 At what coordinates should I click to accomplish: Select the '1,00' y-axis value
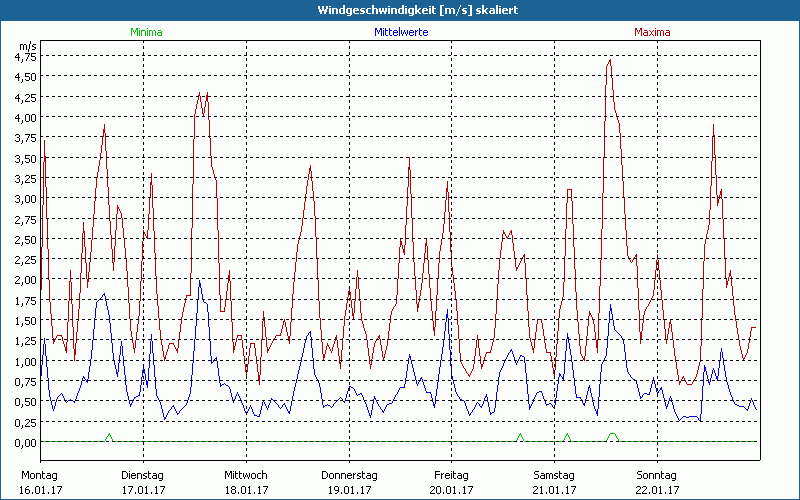26,361
